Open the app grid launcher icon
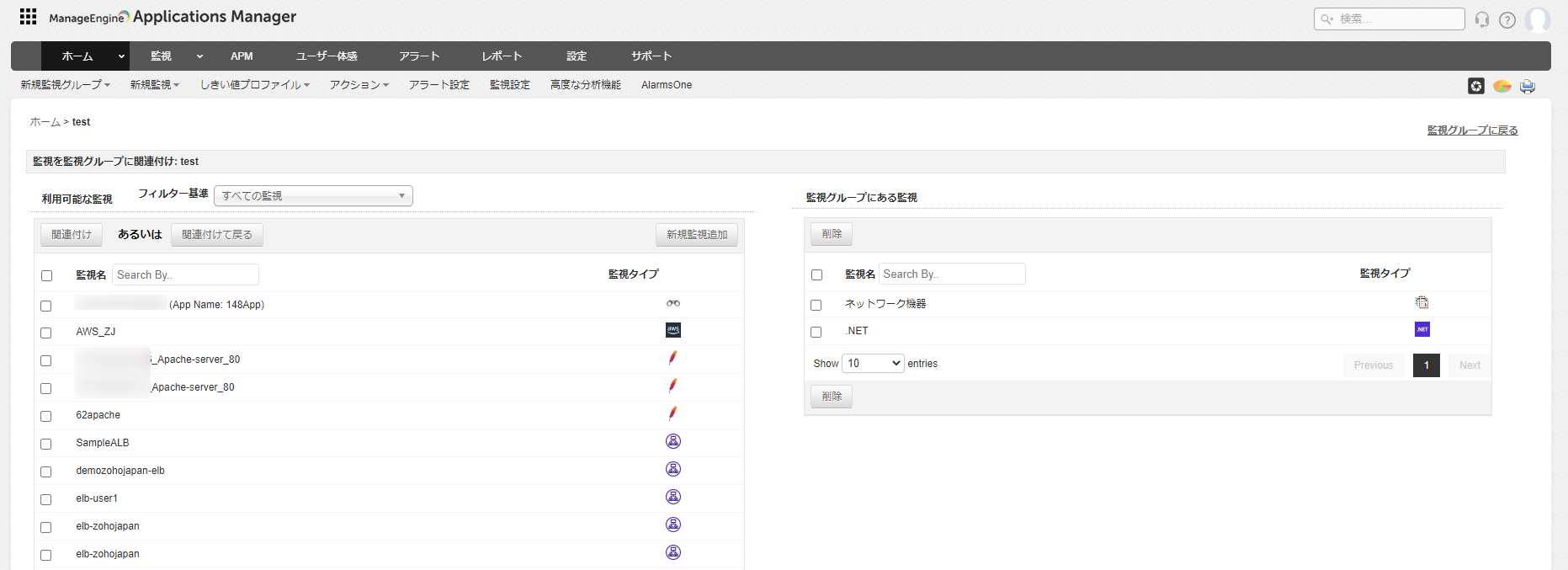 coord(28,17)
